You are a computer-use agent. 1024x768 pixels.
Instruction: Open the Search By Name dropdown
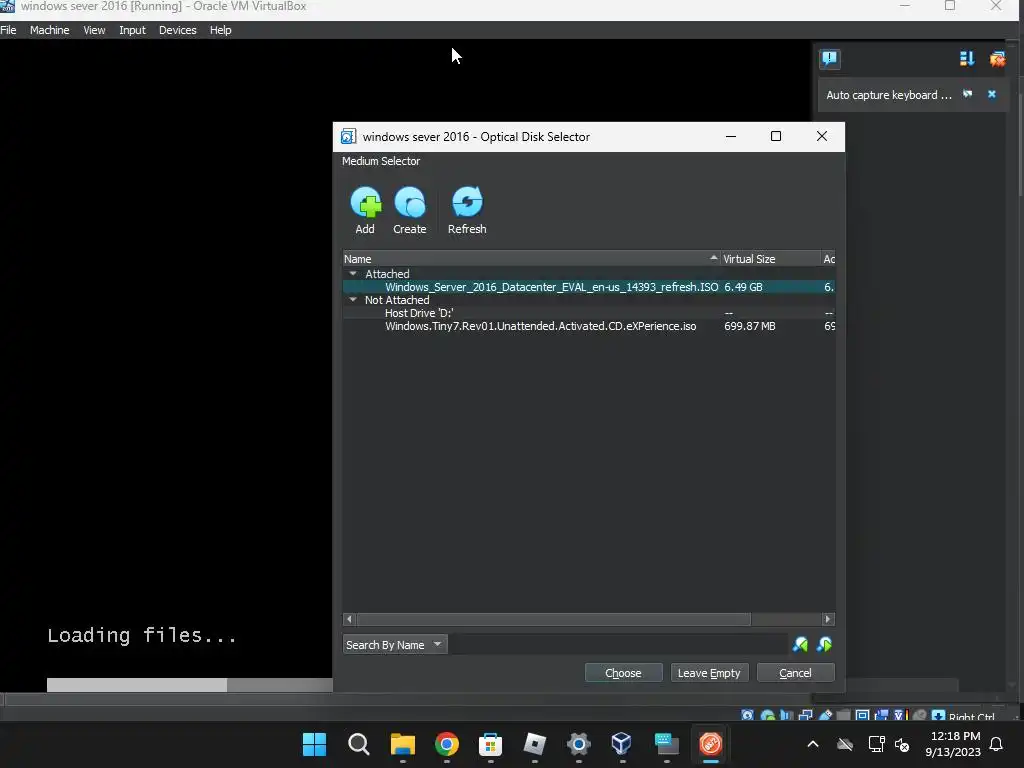pyautogui.click(x=394, y=645)
